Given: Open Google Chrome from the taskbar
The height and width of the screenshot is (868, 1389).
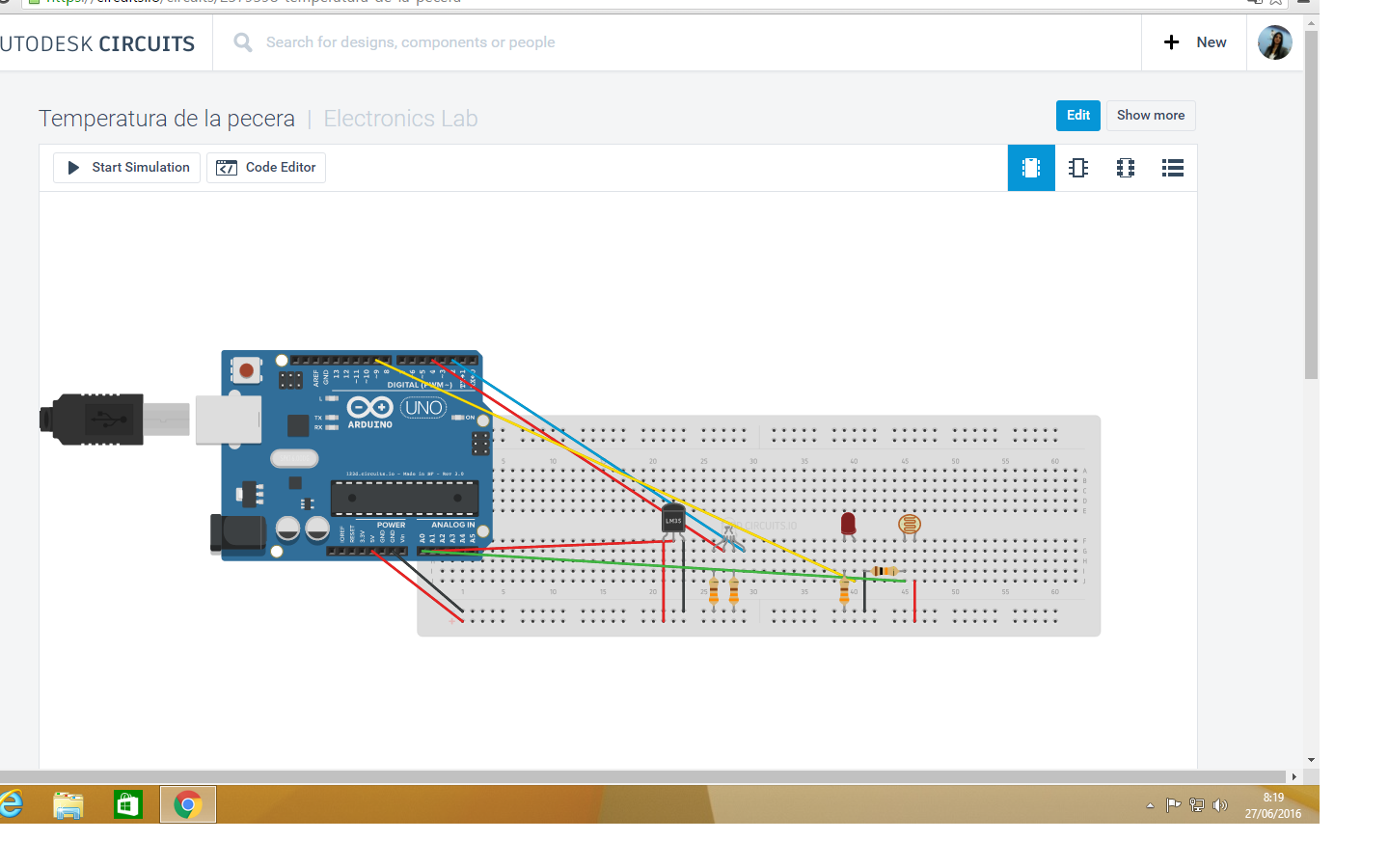Looking at the screenshot, I should click(187, 803).
